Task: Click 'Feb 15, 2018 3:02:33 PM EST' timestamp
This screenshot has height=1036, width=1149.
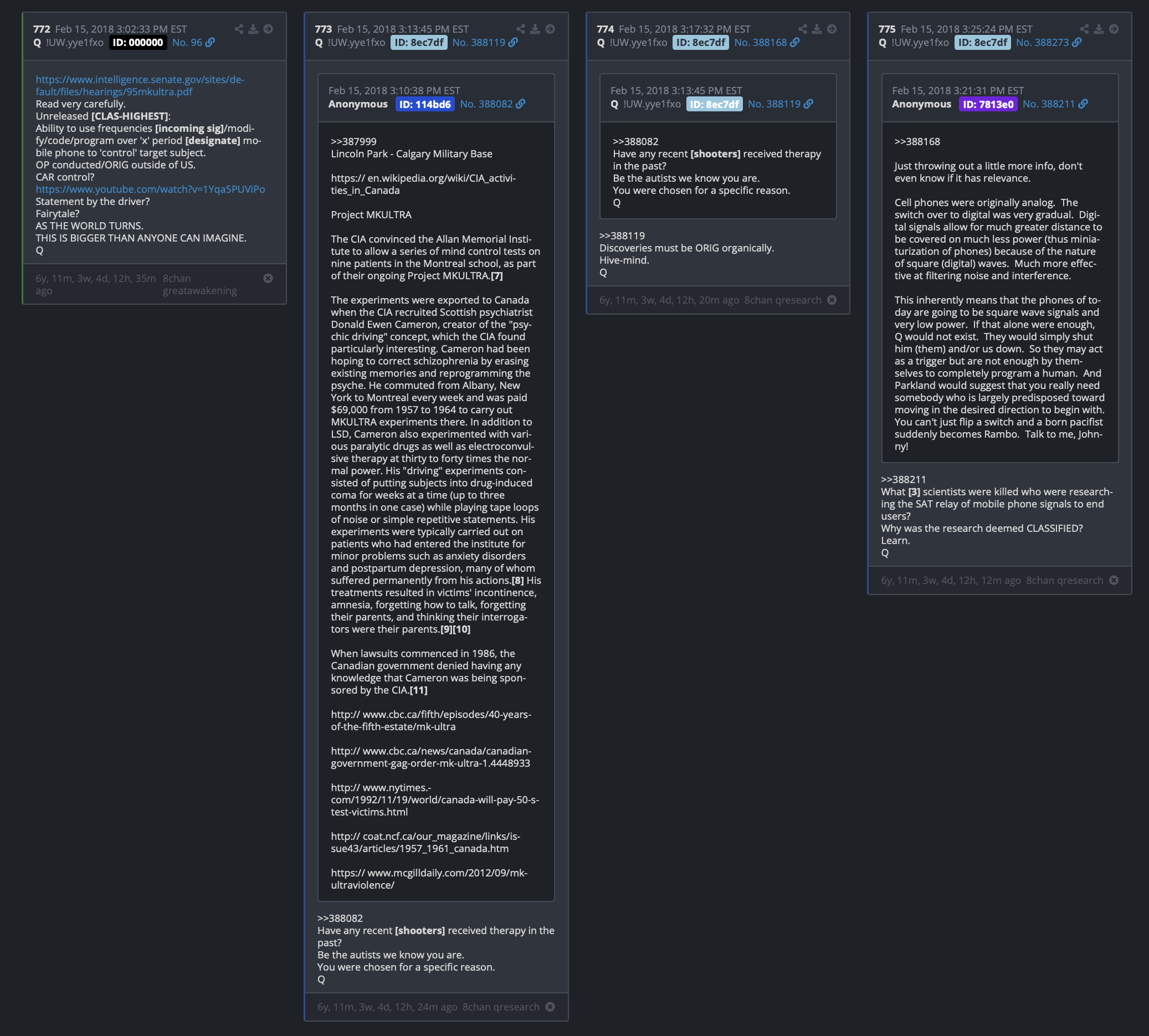Action: click(x=121, y=29)
